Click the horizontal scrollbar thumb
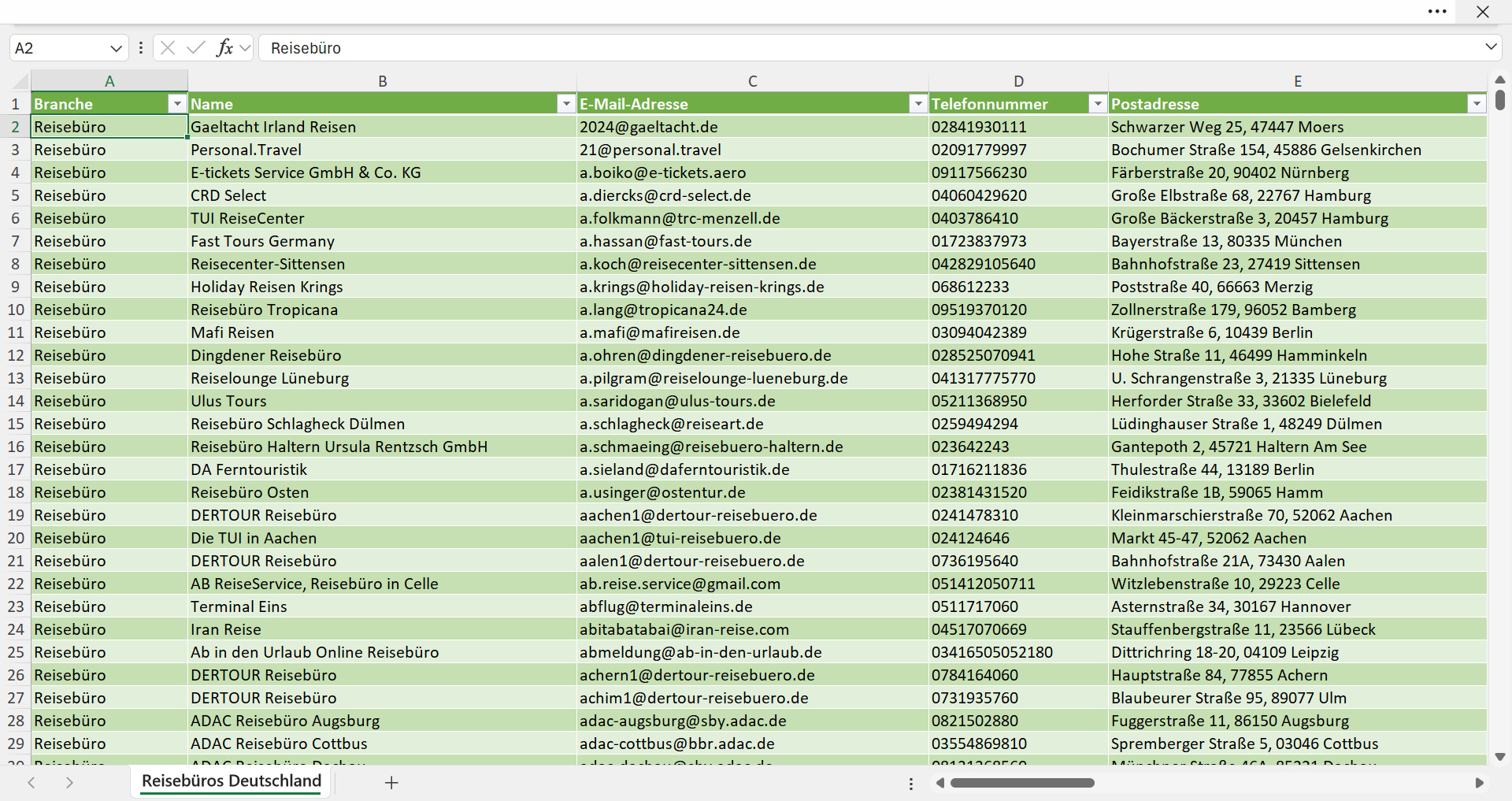Viewport: 1512px width, 801px height. tap(1022, 783)
